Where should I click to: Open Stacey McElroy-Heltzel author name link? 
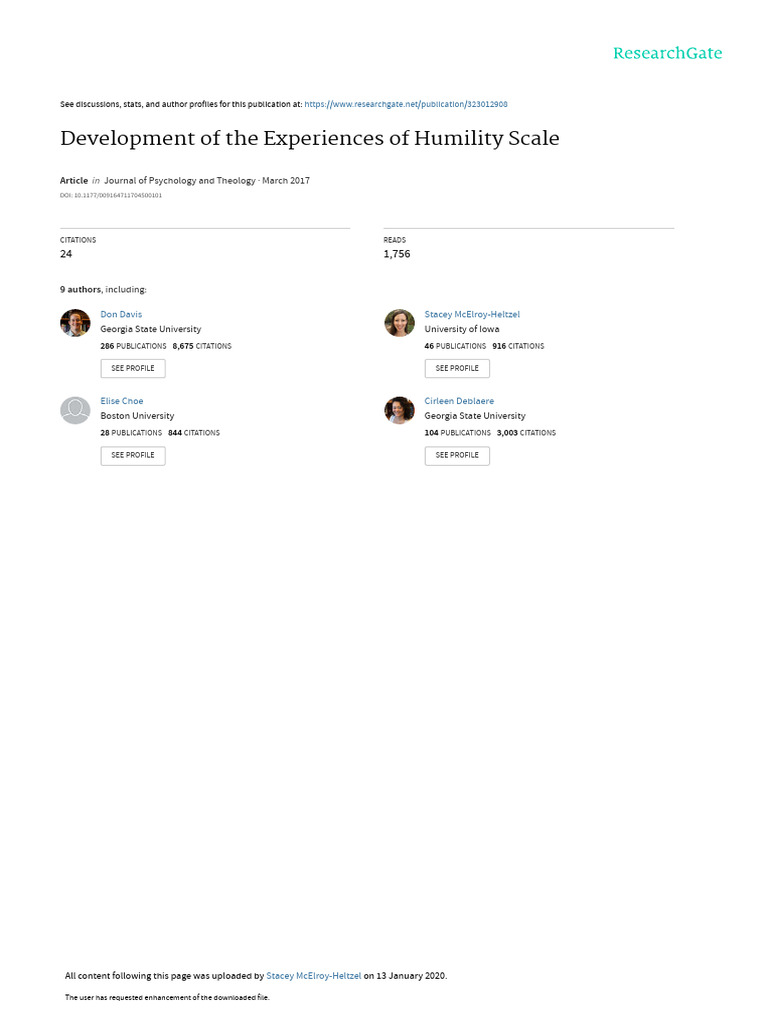click(x=472, y=314)
